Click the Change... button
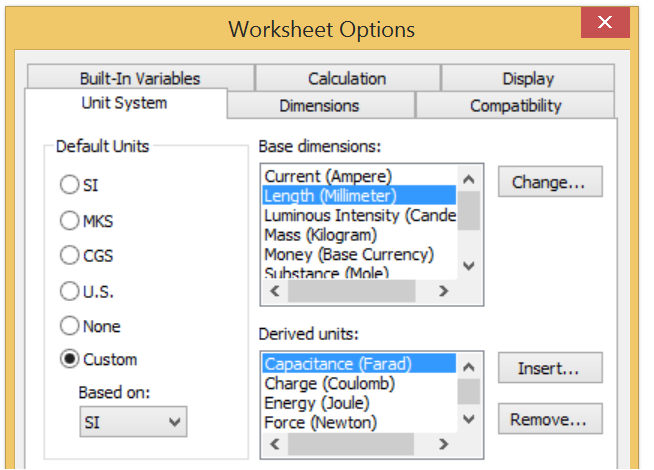 pos(550,182)
